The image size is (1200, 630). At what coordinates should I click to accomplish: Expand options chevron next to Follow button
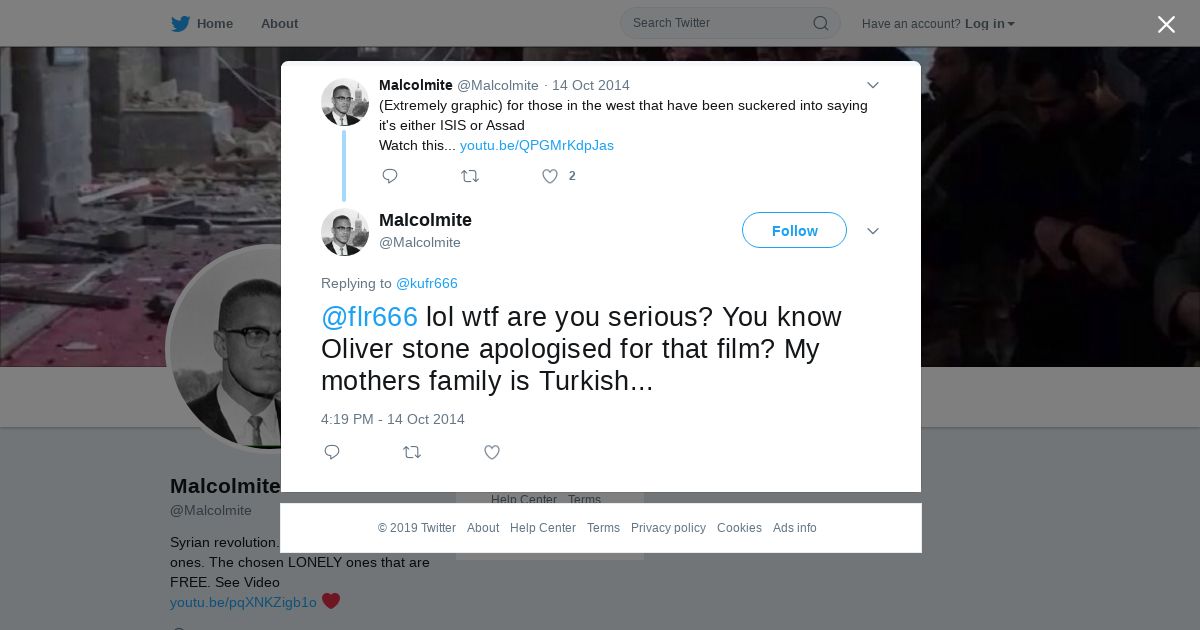[872, 231]
